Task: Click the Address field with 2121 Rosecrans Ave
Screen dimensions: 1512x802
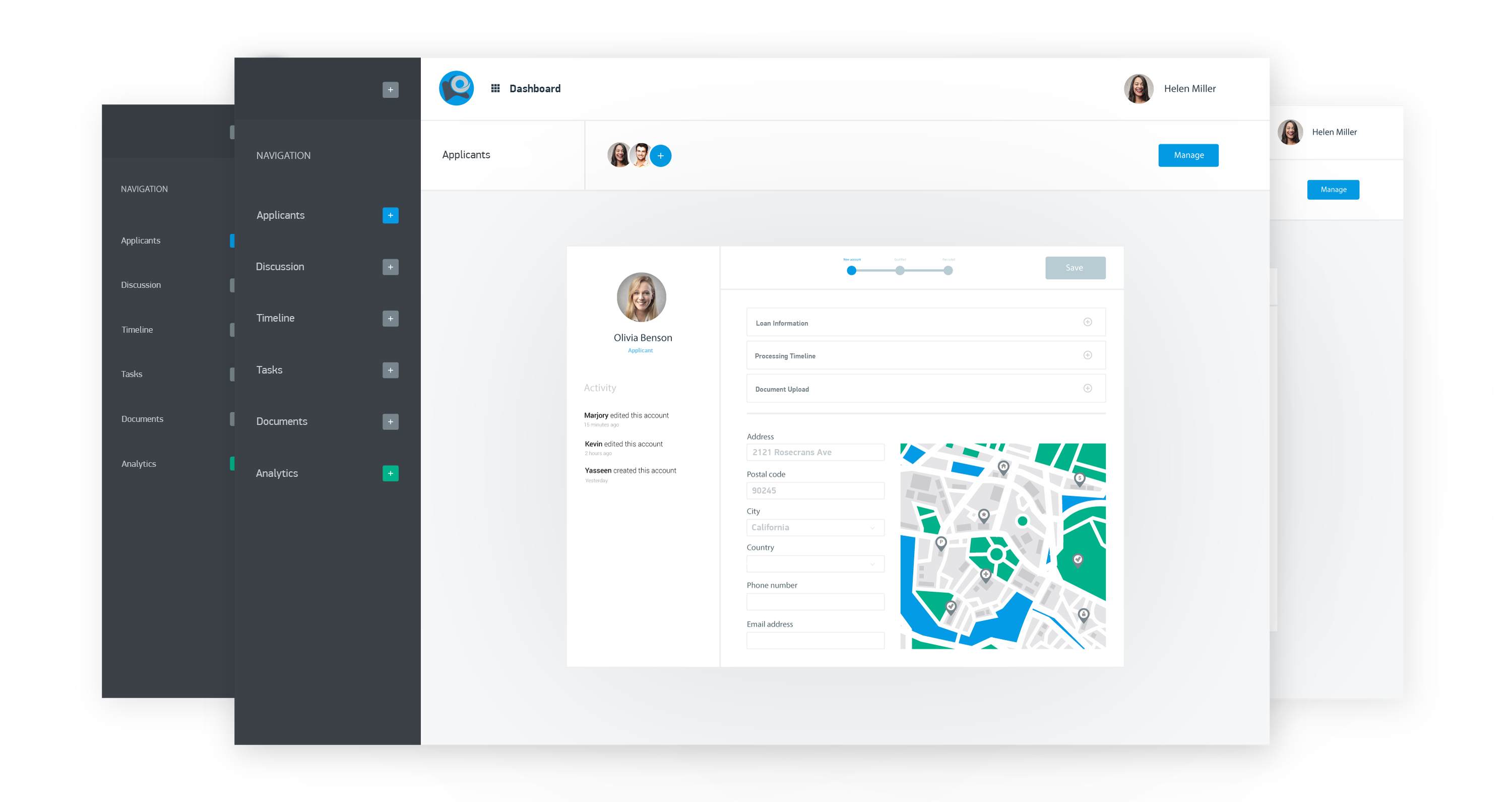Action: pos(815,452)
